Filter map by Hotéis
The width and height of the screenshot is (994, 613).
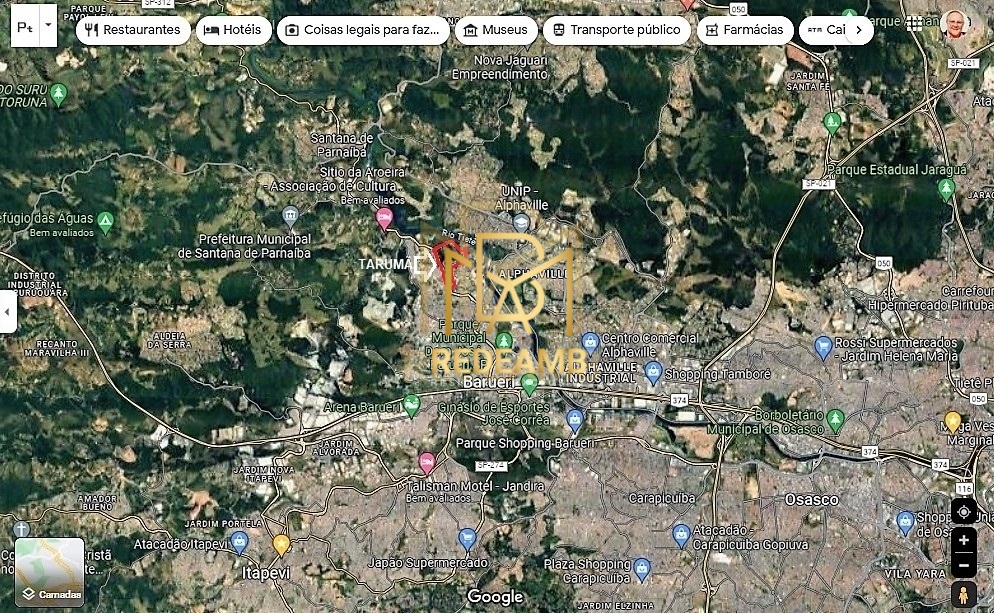tap(233, 30)
